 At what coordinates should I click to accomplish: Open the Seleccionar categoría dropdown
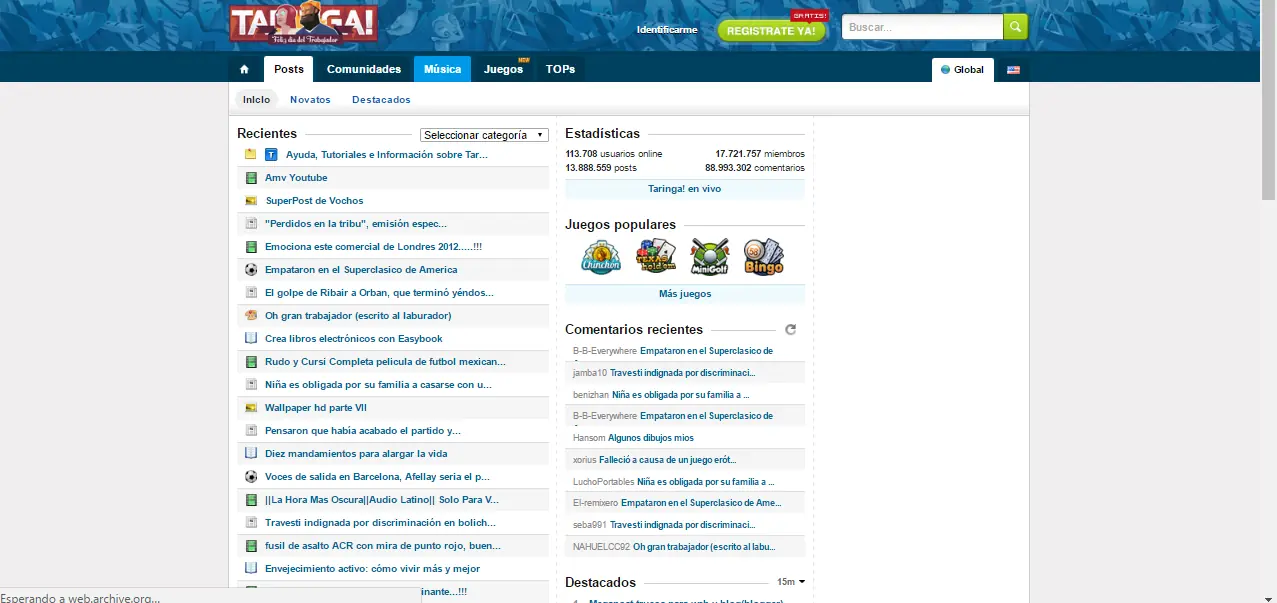(484, 135)
